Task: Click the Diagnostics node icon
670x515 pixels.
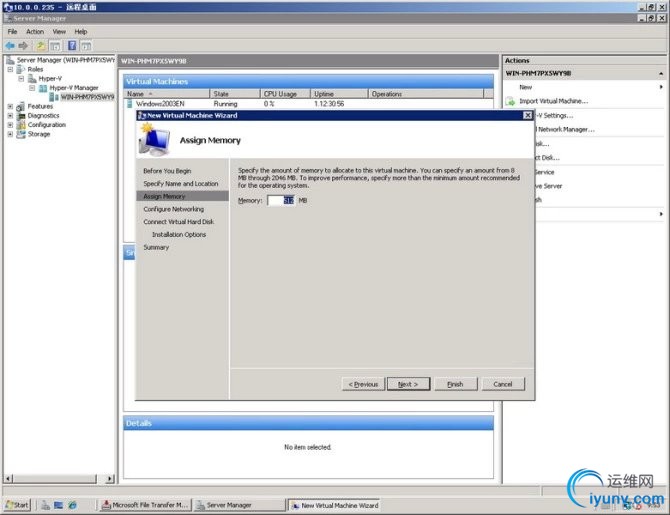Action: (21, 116)
